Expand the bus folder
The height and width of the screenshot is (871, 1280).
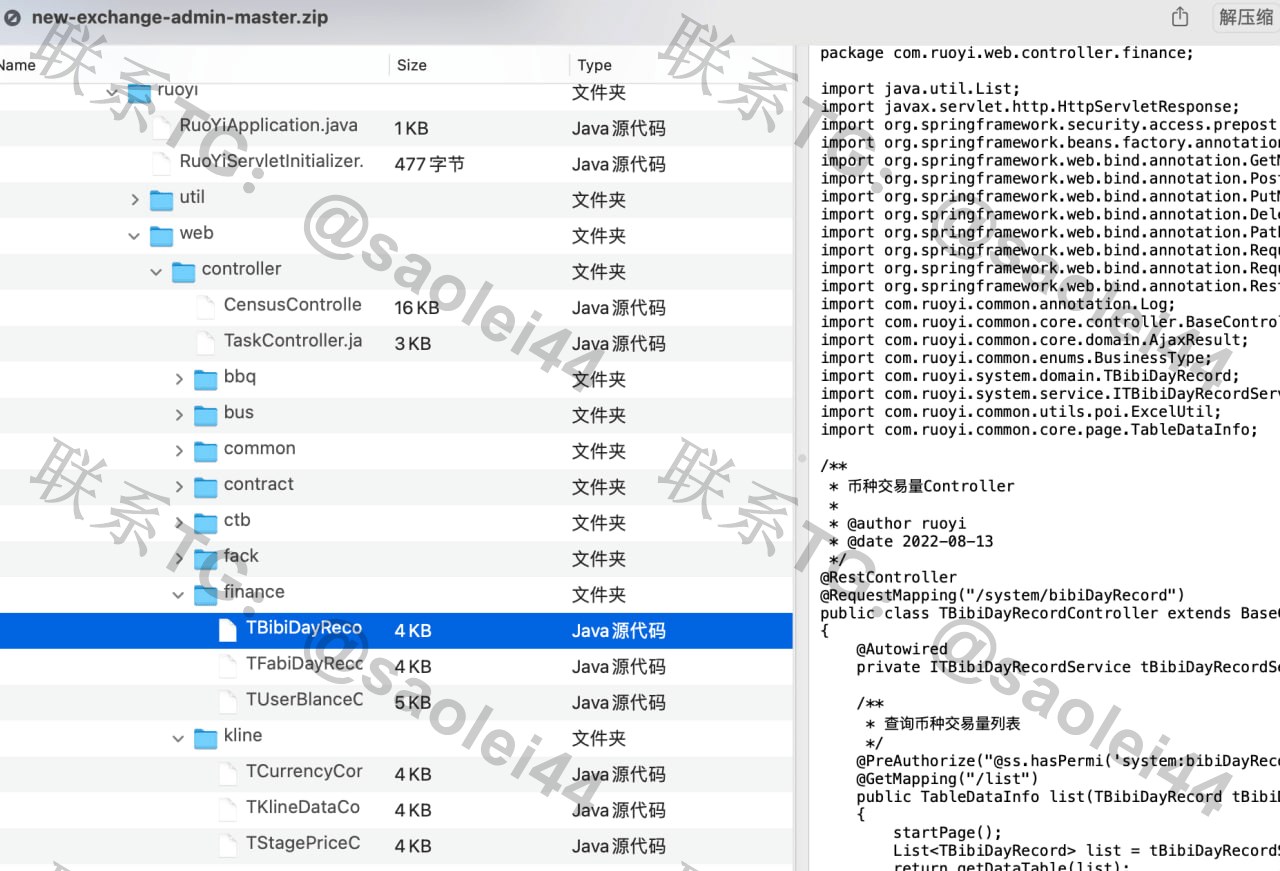click(x=179, y=415)
